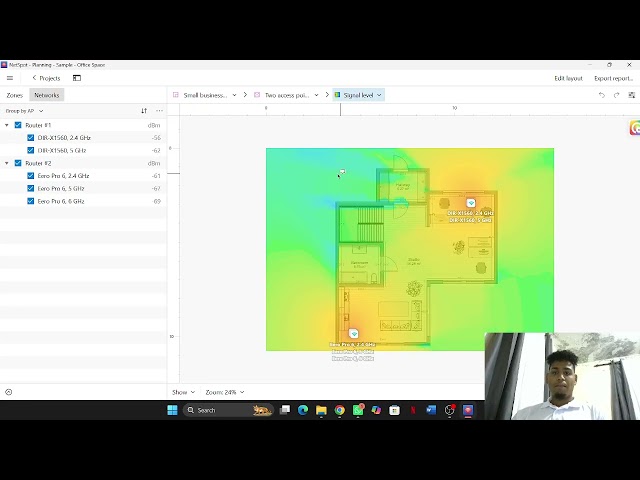The height and width of the screenshot is (480, 640).
Task: Go back to Projects
Action: point(46,78)
